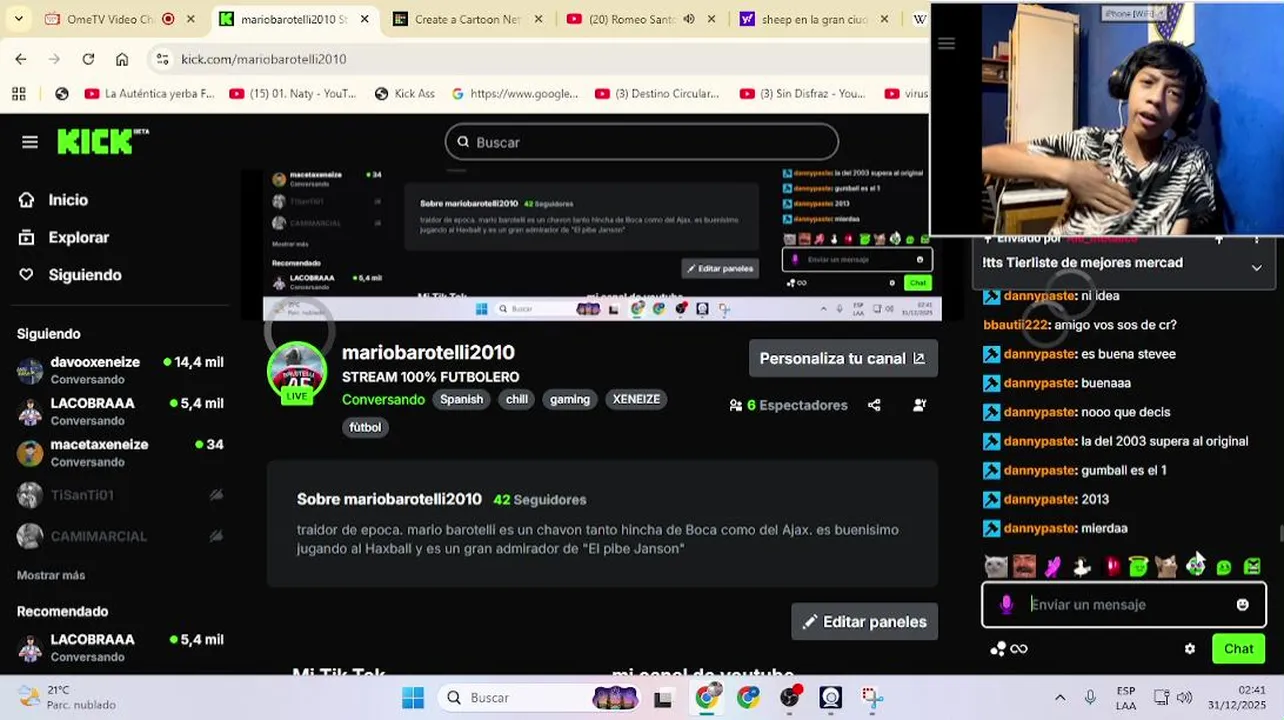Insert the pink squiggle emote
This screenshot has width=1284, height=720.
click(x=1052, y=566)
